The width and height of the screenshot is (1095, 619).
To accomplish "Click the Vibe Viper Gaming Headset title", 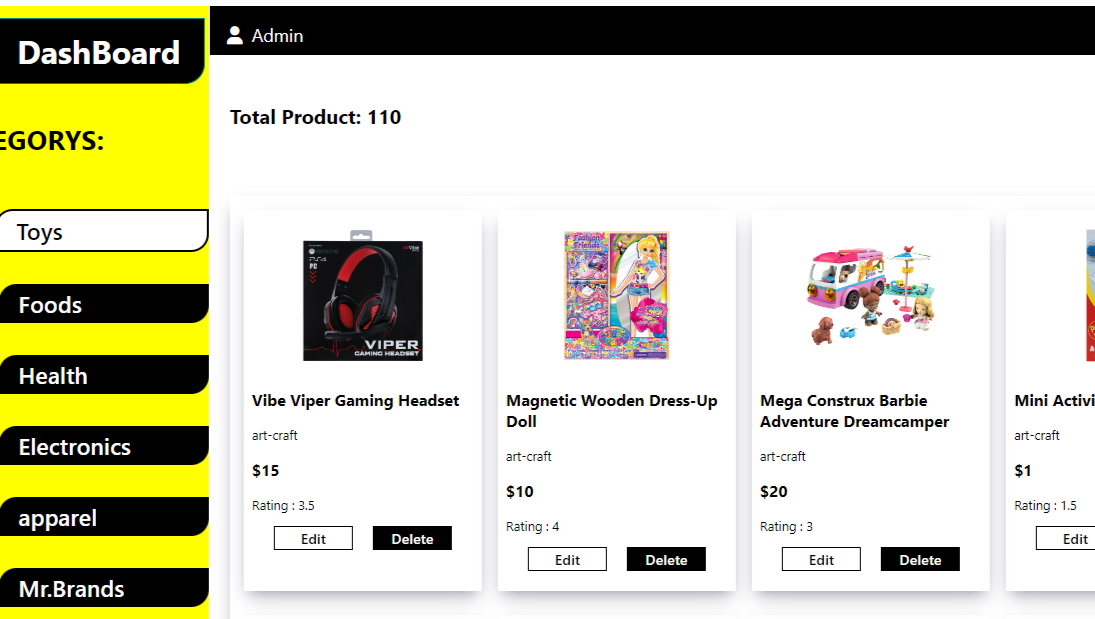I will [x=355, y=400].
